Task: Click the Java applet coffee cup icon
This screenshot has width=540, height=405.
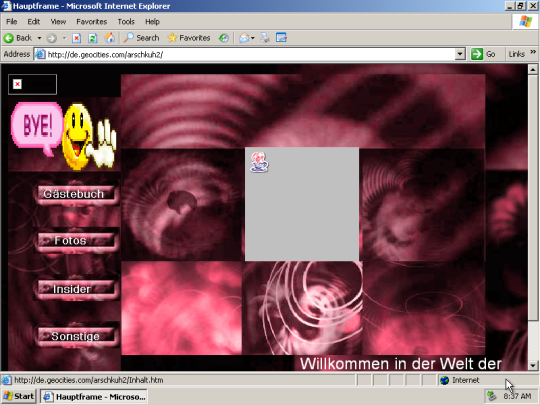Action: [x=259, y=162]
